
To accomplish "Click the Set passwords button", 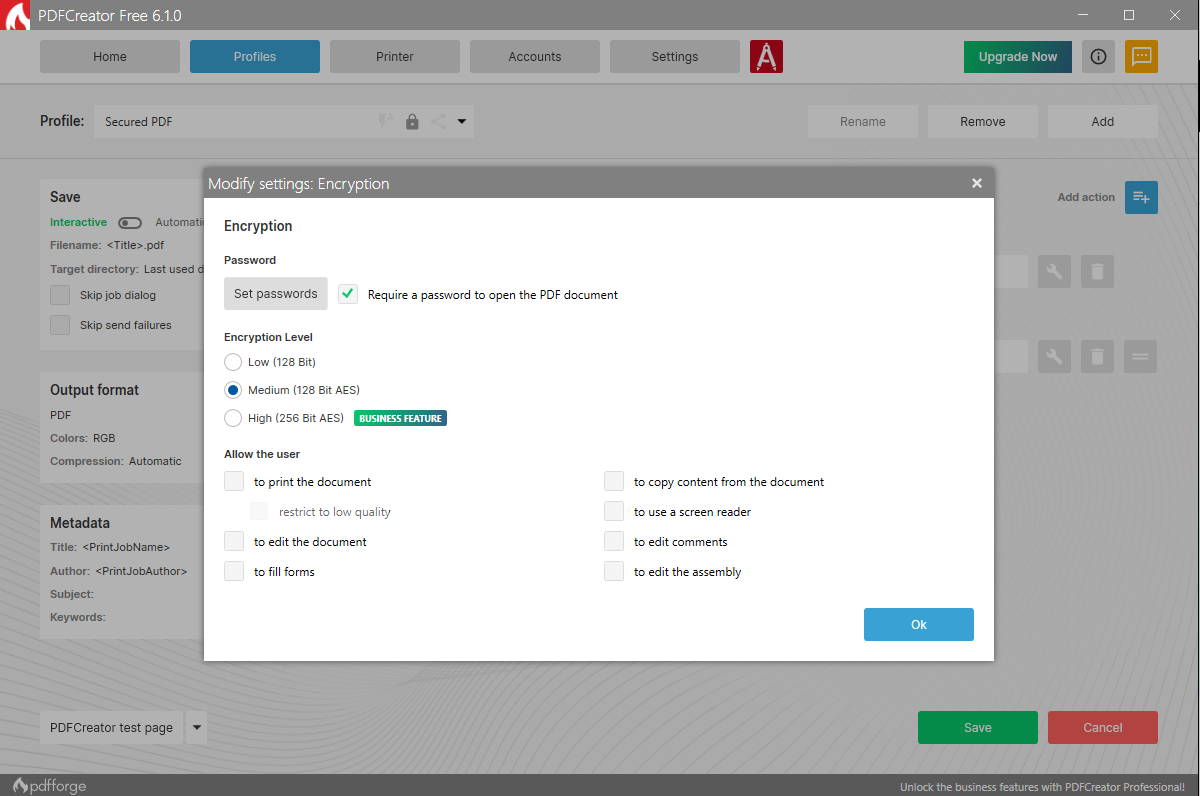I will [276, 294].
